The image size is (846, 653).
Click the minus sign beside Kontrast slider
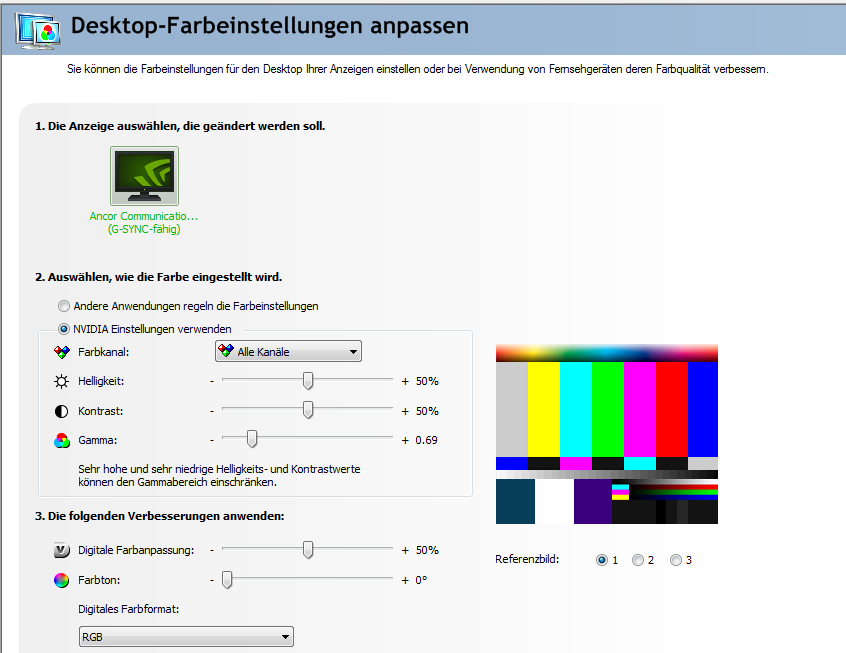click(212, 411)
